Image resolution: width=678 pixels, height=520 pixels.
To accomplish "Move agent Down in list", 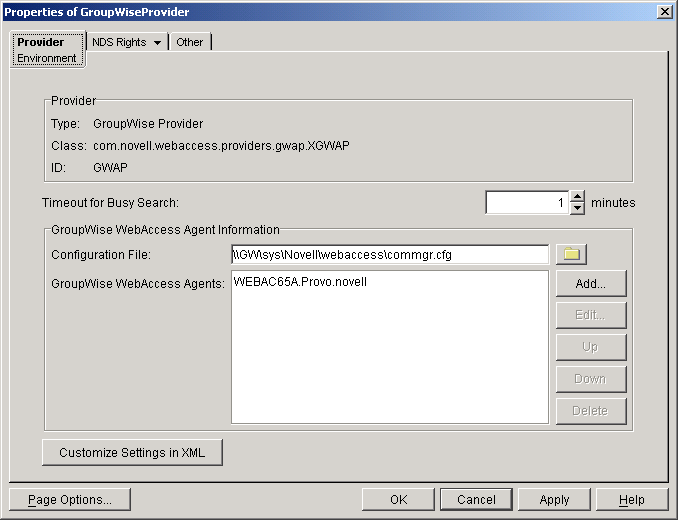I will click(x=591, y=379).
